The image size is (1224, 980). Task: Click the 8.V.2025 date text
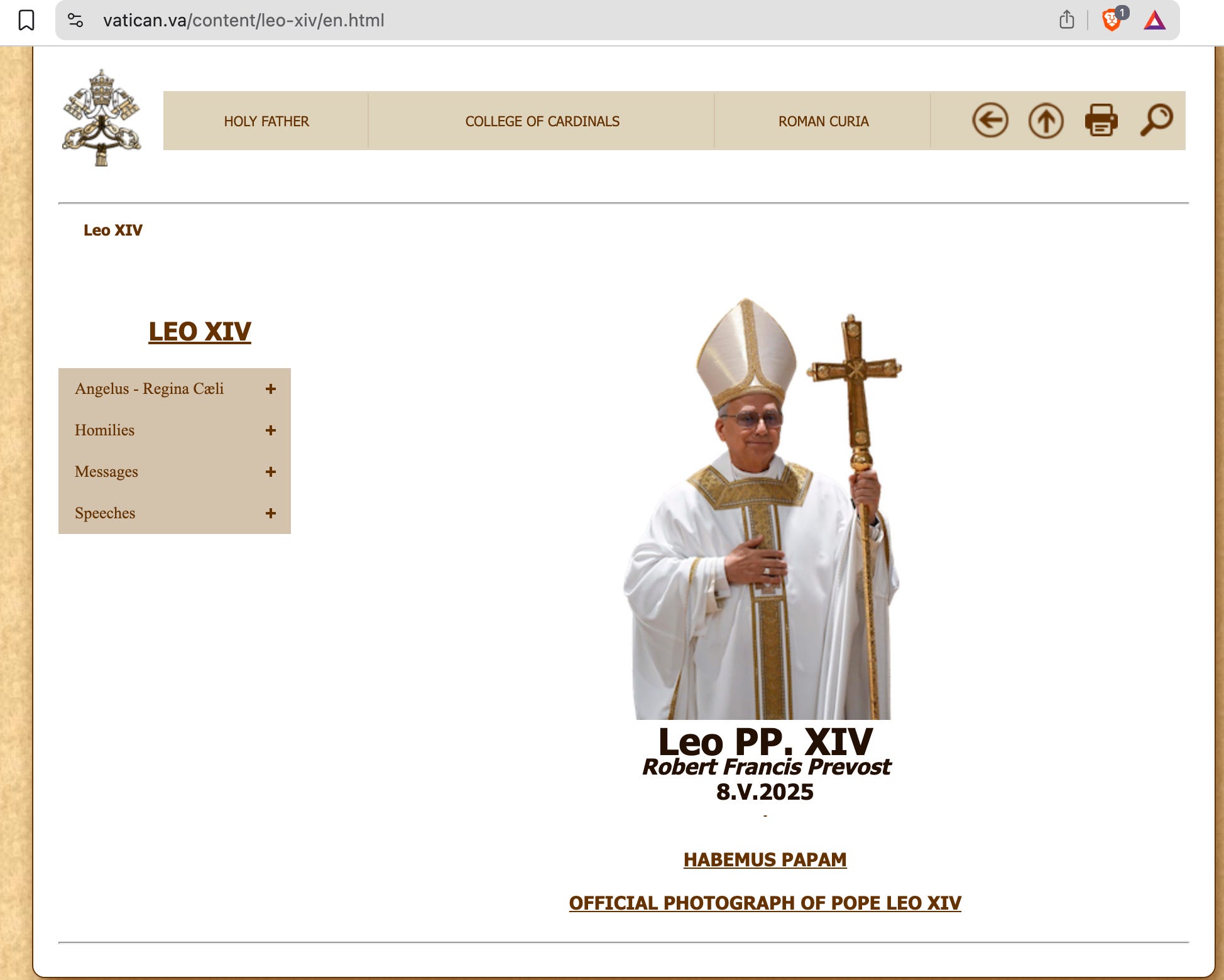click(765, 792)
